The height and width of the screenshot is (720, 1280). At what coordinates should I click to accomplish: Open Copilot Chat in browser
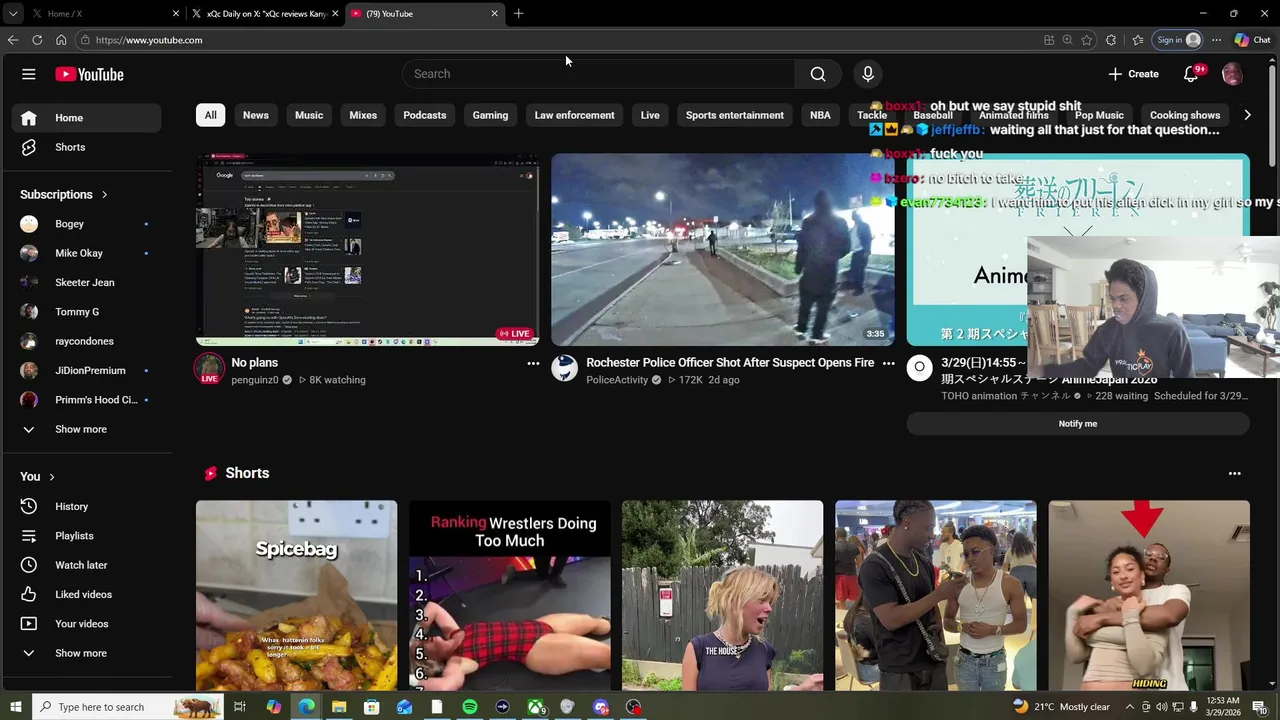tap(1252, 40)
